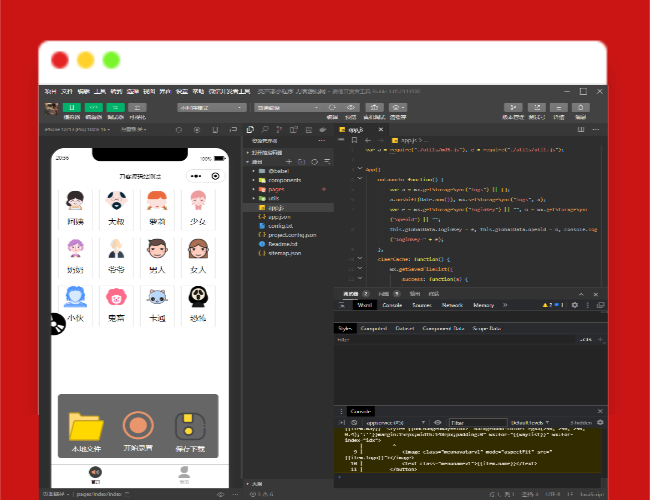Toggle the console eye live expression icon
650x500 pixels.
tap(436, 423)
